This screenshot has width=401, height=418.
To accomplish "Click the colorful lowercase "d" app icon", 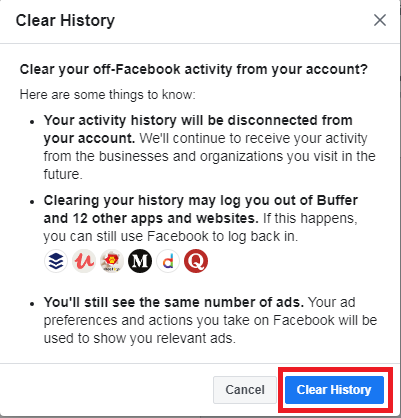I will [x=168, y=261].
